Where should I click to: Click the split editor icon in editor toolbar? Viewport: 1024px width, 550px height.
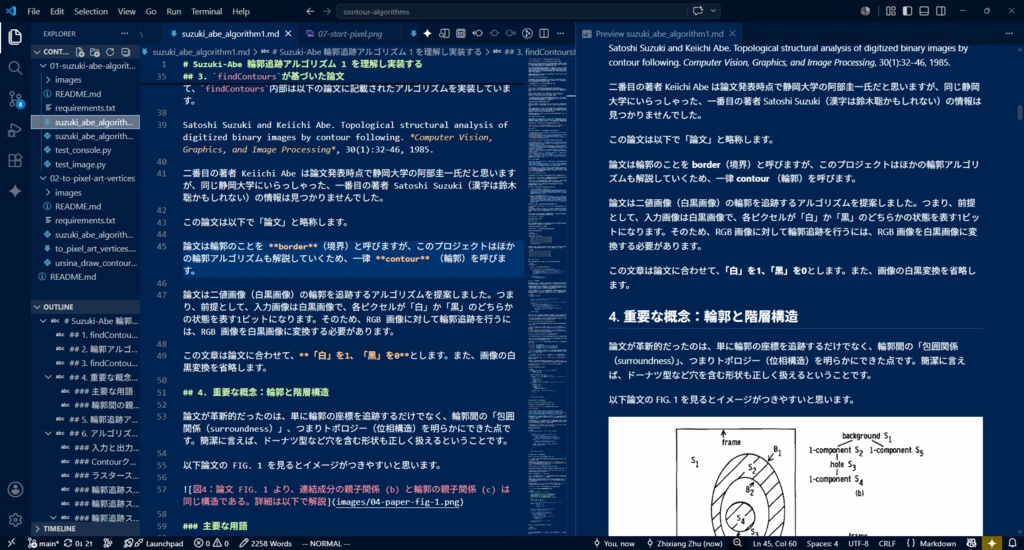click(x=544, y=33)
